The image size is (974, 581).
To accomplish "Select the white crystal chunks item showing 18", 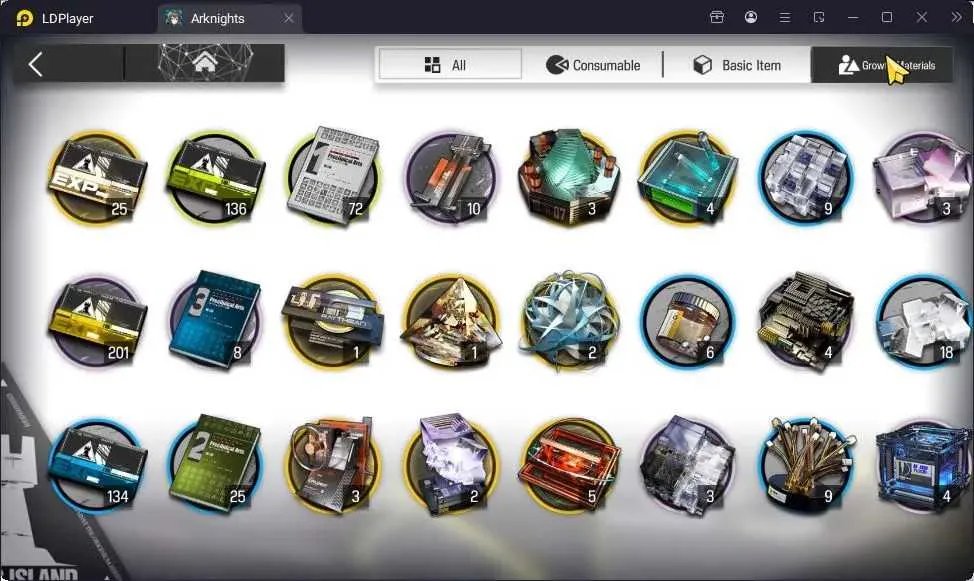I will 924,322.
